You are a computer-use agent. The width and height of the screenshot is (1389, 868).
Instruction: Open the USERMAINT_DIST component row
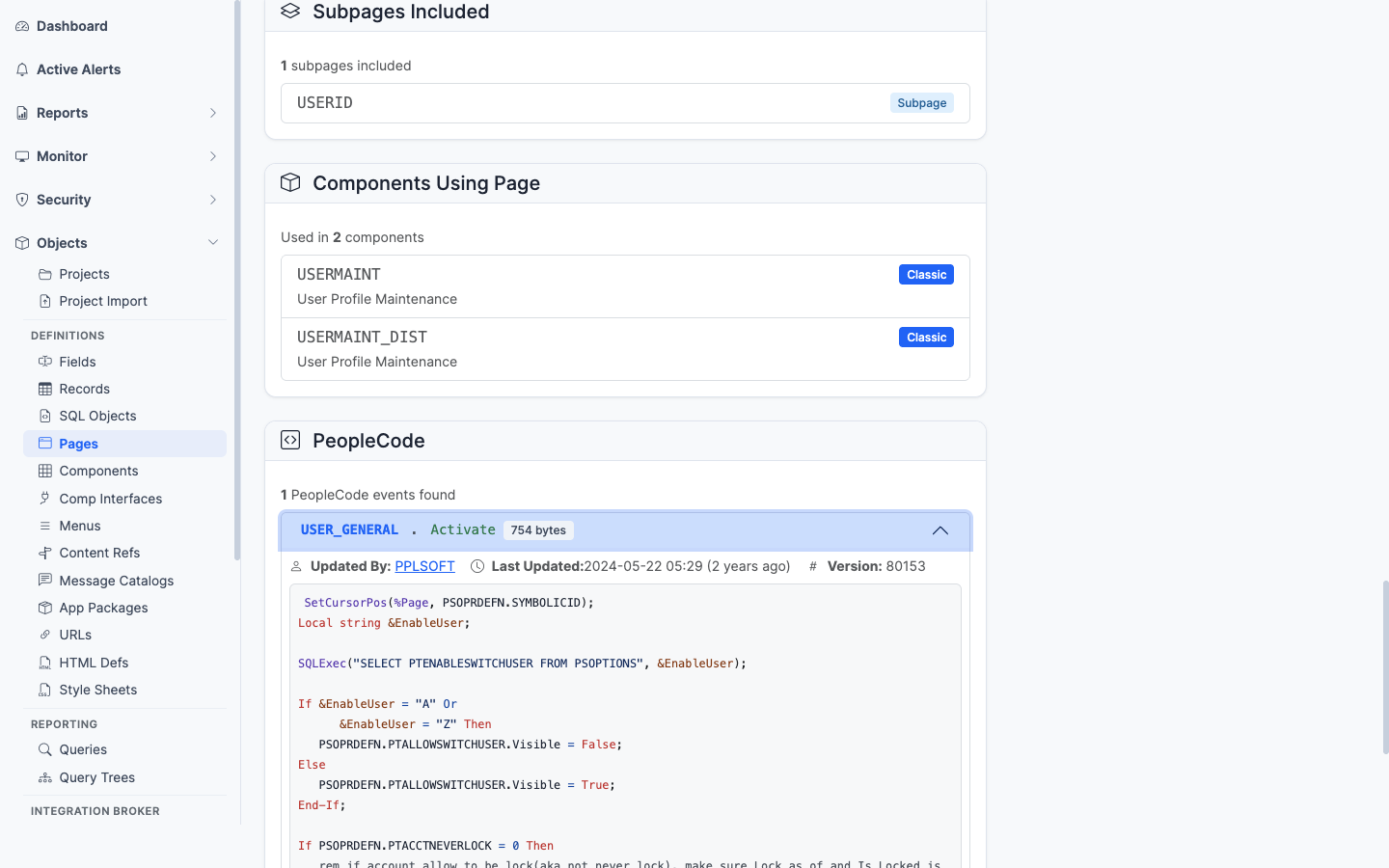(625, 349)
